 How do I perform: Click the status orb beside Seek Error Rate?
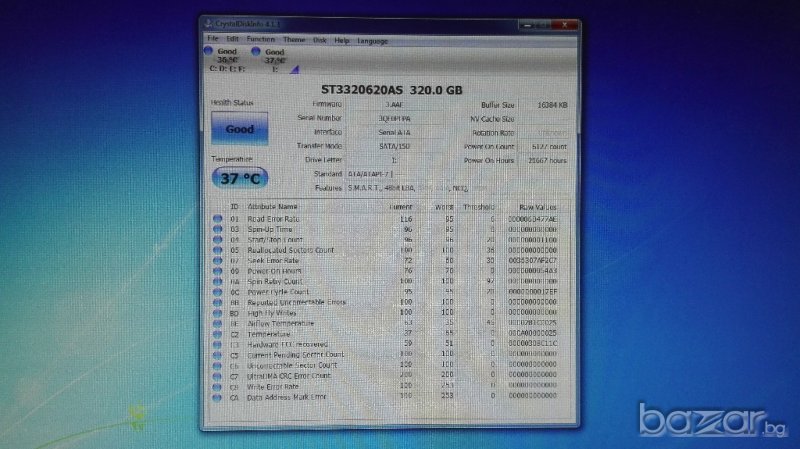pos(217,260)
